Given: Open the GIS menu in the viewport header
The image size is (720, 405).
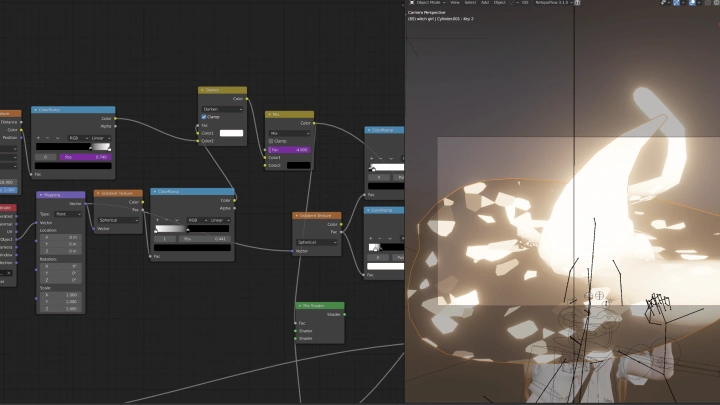Looking at the screenshot, I should (x=525, y=2).
